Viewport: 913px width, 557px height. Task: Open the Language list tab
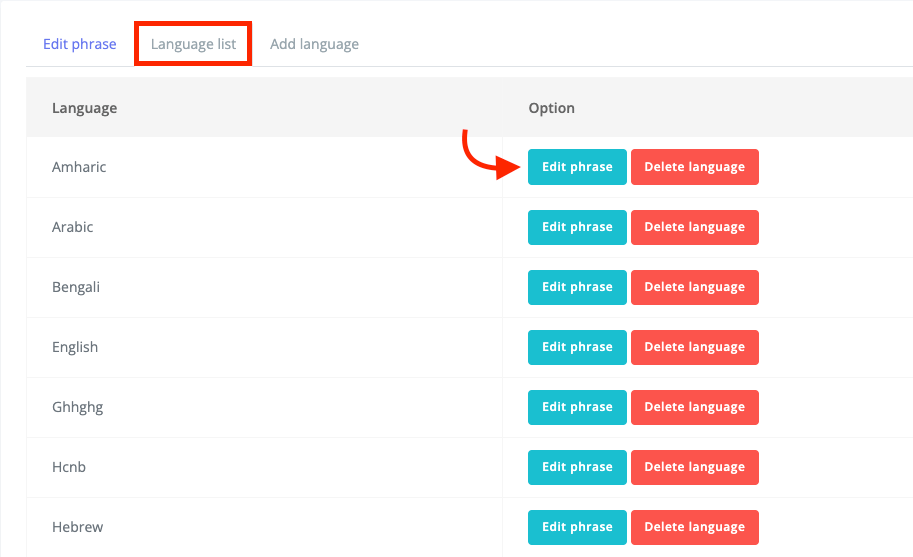coord(193,44)
